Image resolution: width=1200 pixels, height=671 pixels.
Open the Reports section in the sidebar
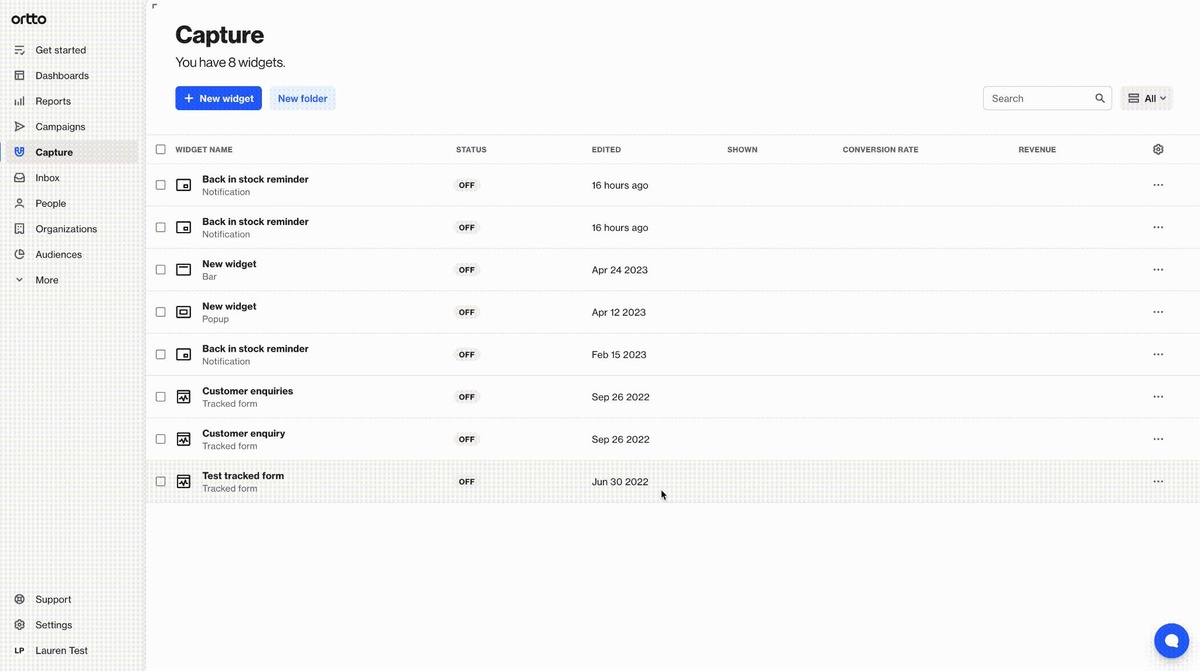click(52, 100)
